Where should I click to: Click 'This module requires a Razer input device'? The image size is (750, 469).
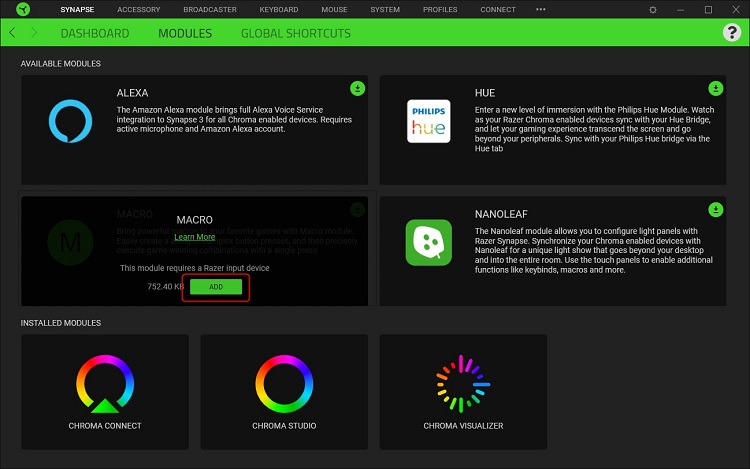click(x=194, y=268)
